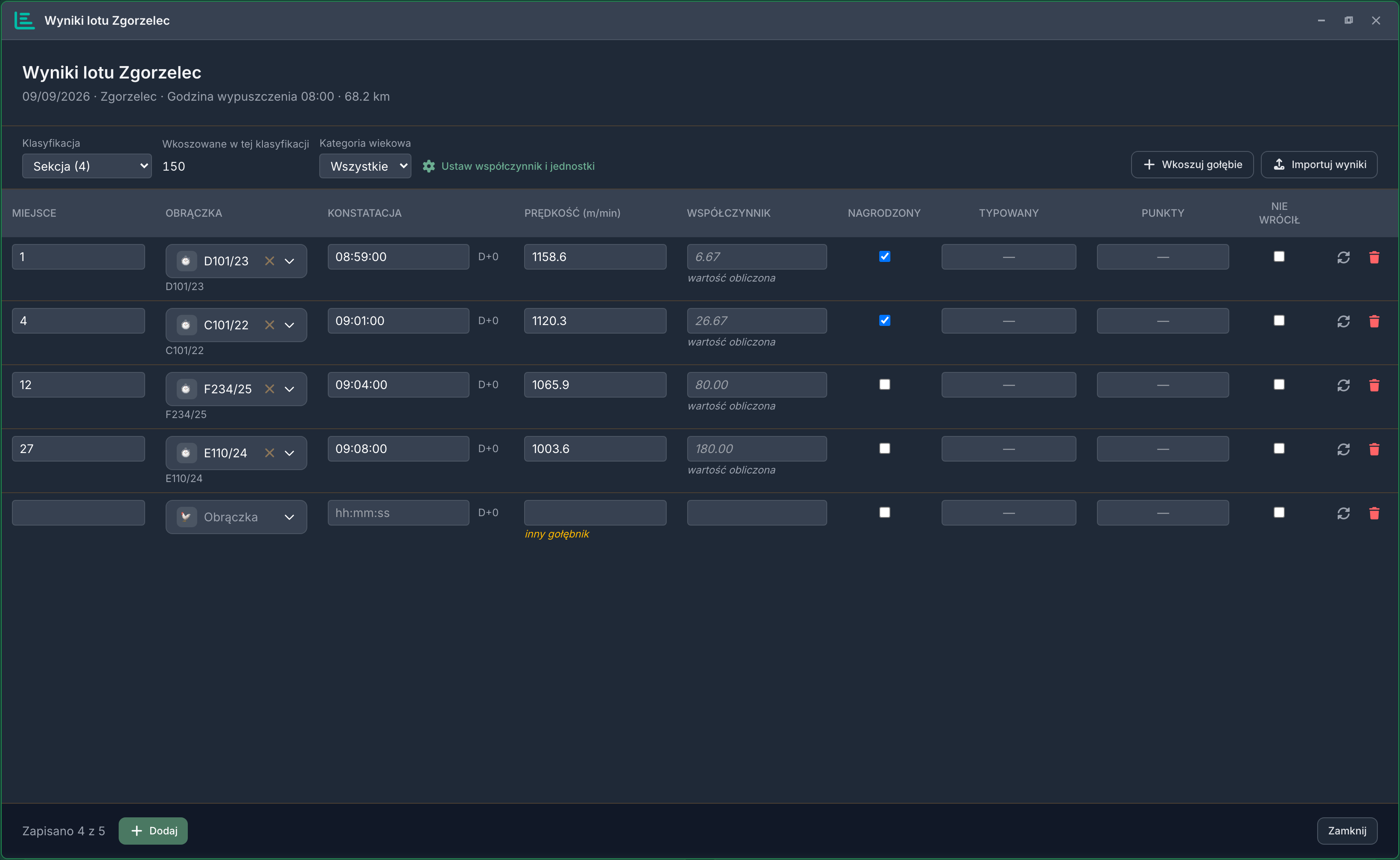
Task: Recalculate the D101/23 row with refresh icon
Action: coord(1343,257)
